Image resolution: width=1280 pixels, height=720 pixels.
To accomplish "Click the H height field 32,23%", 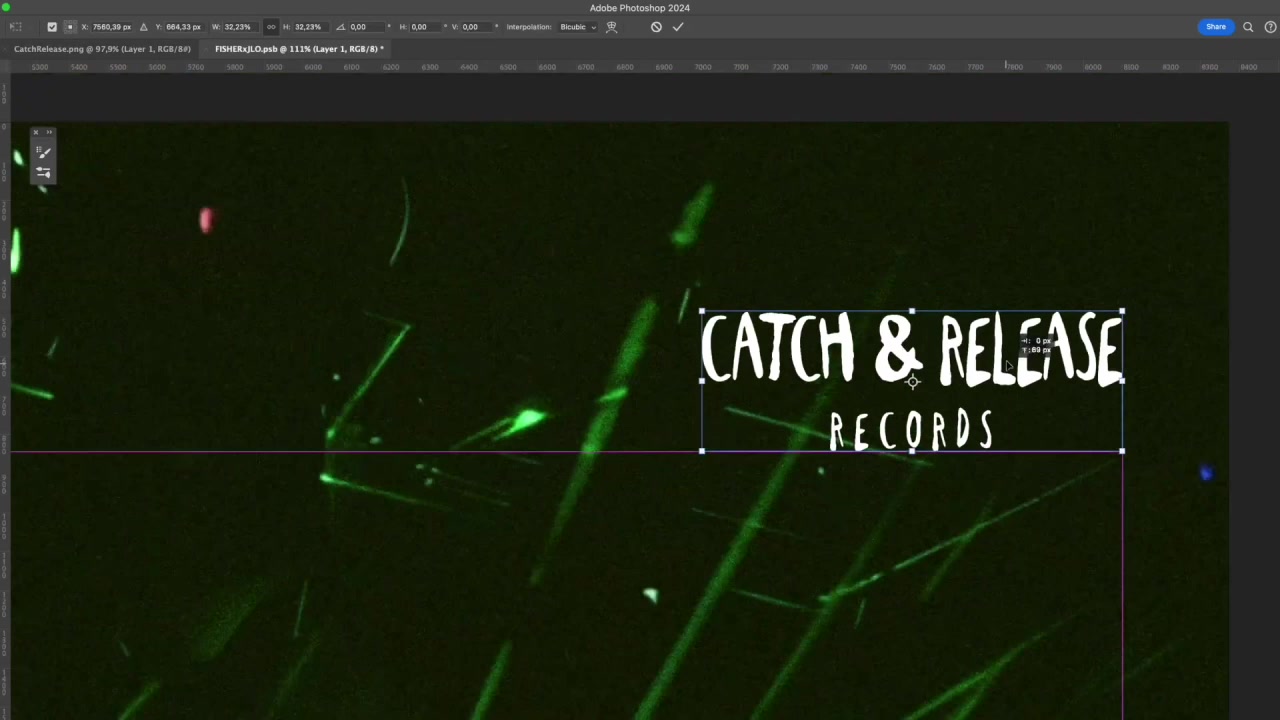I will pos(309,27).
